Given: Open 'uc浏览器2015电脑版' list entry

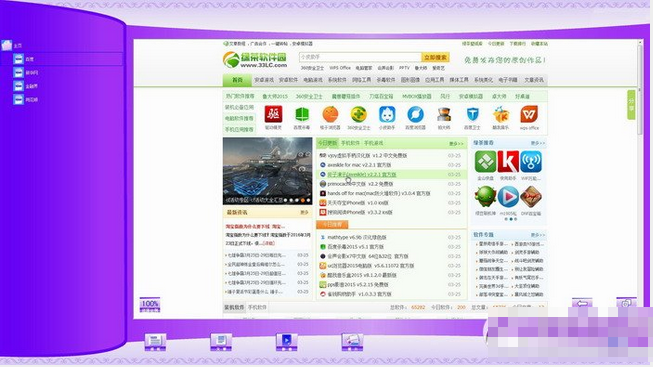Looking at the screenshot, I should [x=371, y=266].
